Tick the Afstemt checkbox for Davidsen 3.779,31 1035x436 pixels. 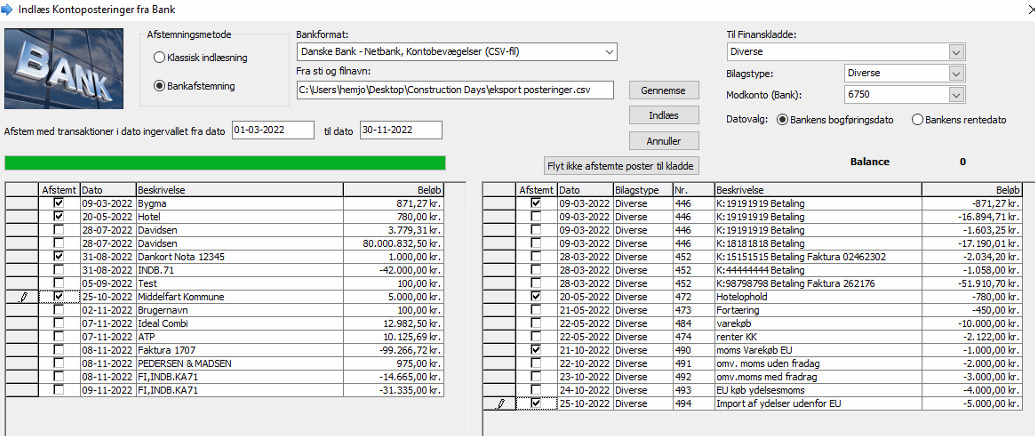[59, 230]
